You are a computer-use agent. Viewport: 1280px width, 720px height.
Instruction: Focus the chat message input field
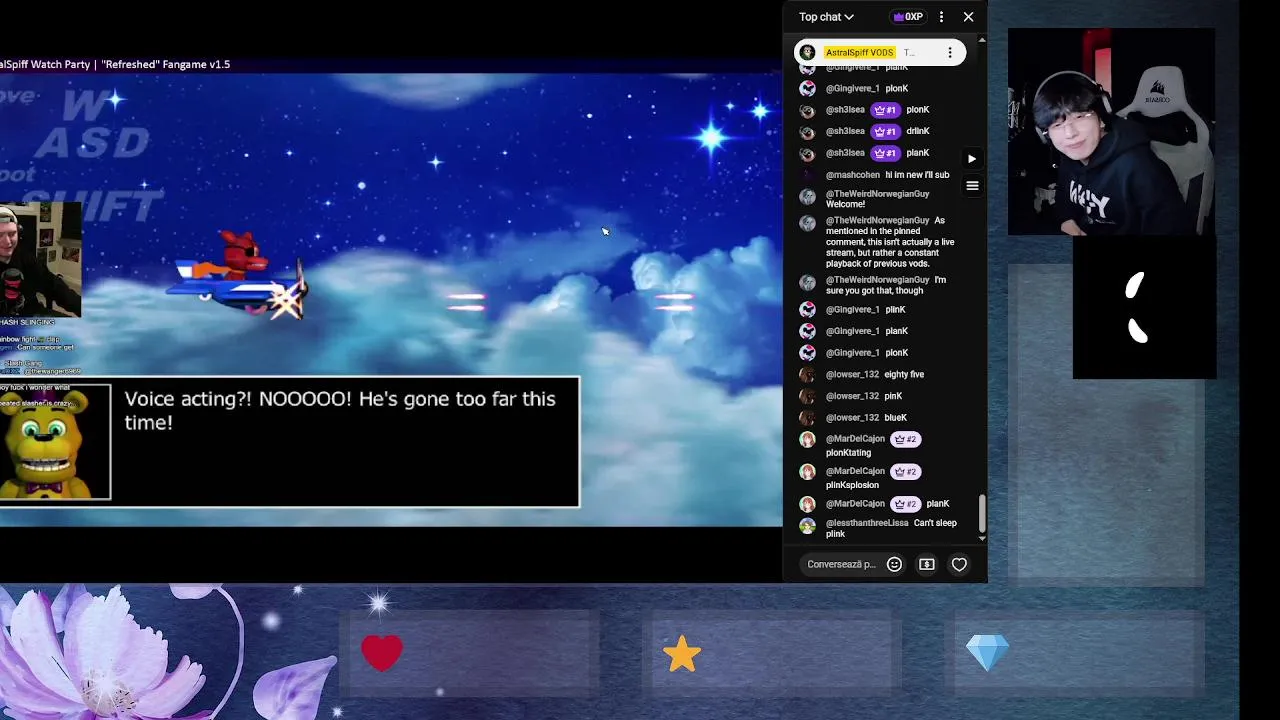pos(842,565)
